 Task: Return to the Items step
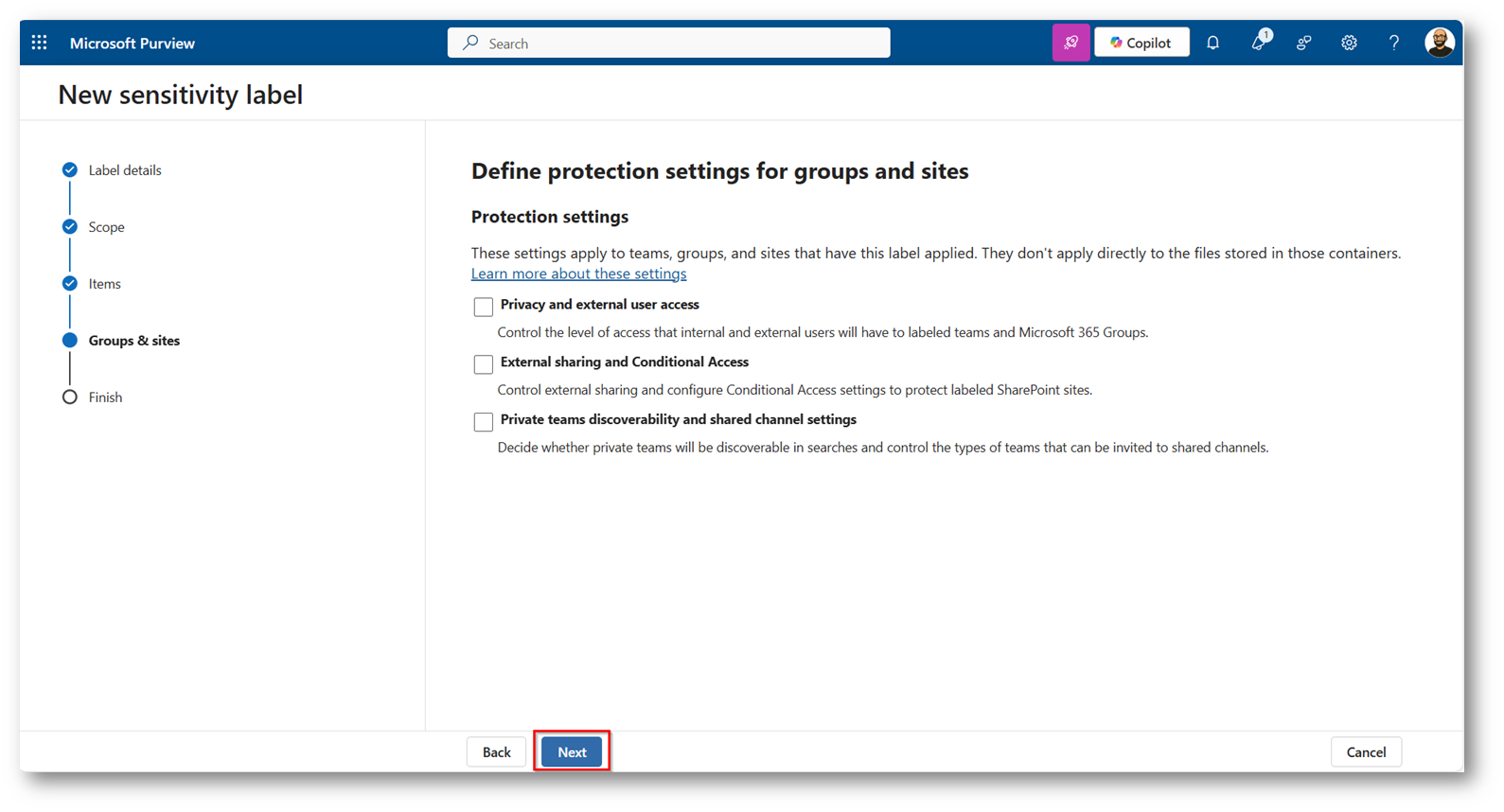pyautogui.click(x=104, y=284)
